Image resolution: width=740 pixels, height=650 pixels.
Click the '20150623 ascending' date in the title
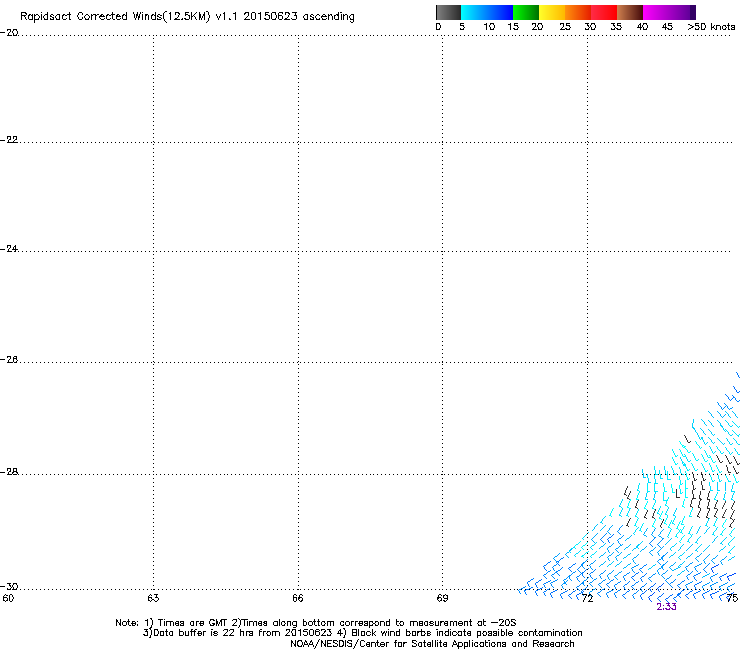click(x=299, y=17)
